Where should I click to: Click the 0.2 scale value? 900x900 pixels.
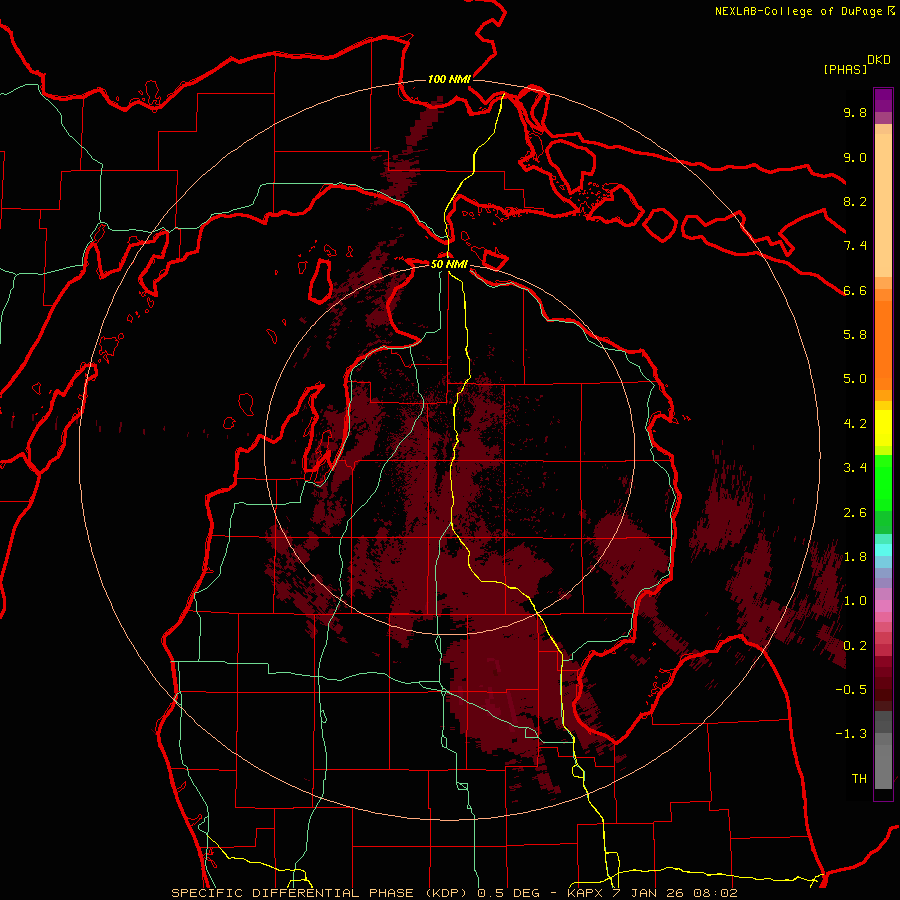click(x=855, y=646)
